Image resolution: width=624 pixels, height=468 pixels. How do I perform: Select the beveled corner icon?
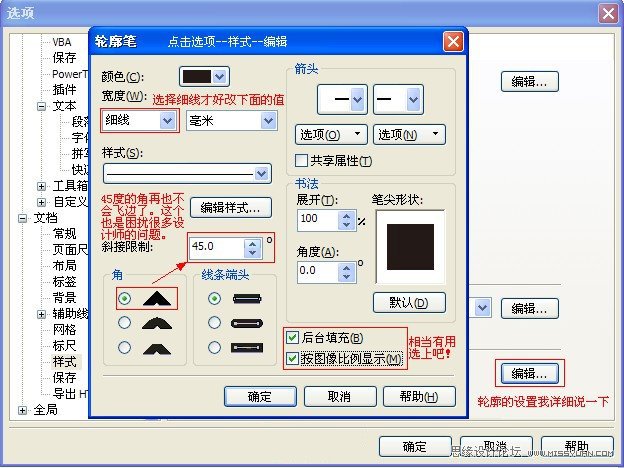pos(157,349)
